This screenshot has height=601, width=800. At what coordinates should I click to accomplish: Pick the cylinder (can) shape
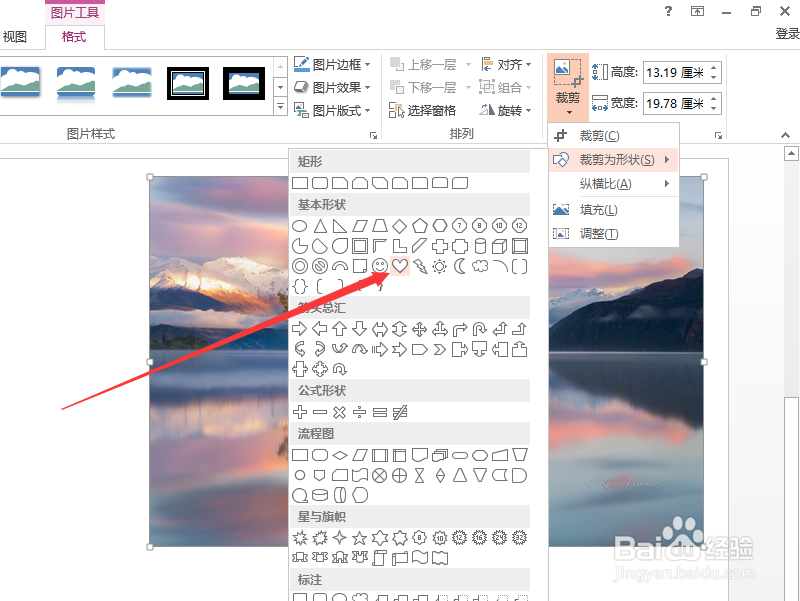tap(480, 246)
